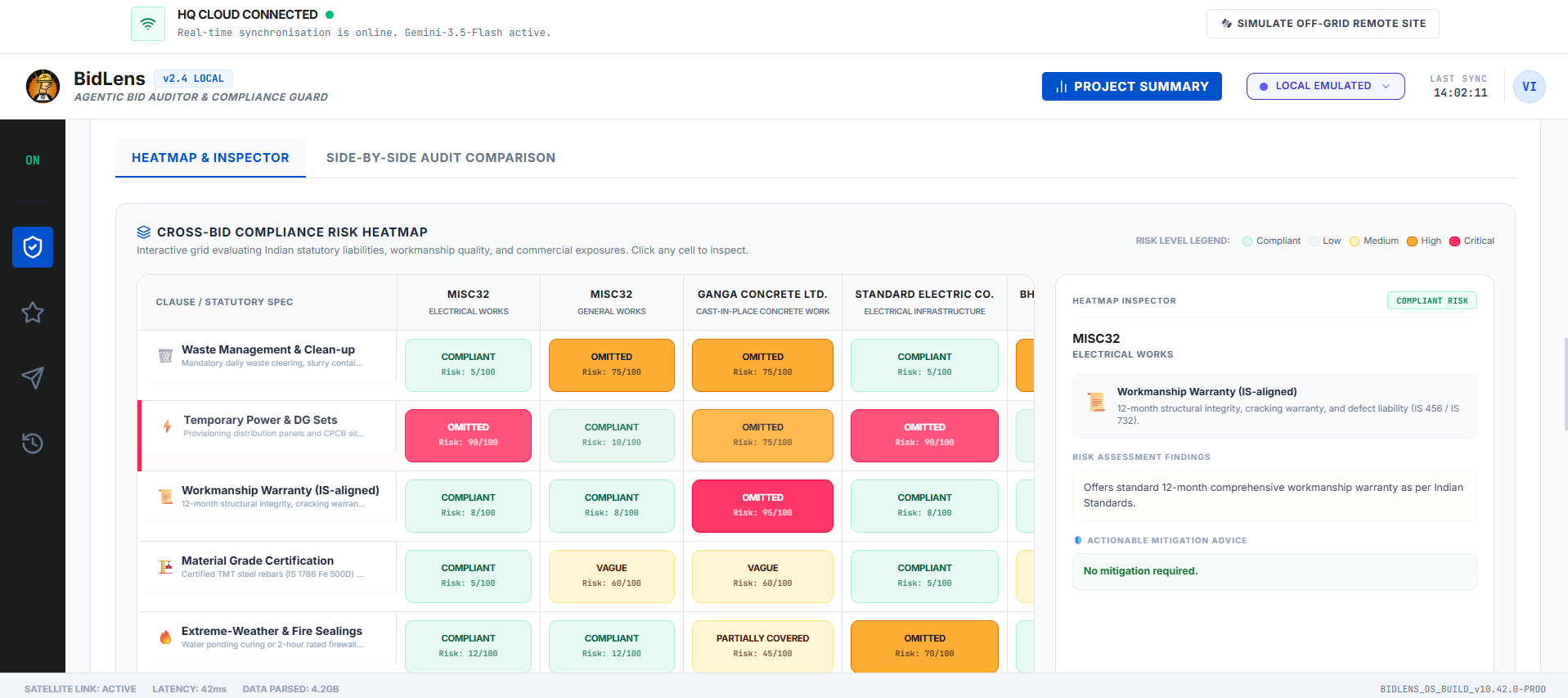The height and width of the screenshot is (698, 1568).
Task: Open the star favorites sidebar icon
Action: 33,313
